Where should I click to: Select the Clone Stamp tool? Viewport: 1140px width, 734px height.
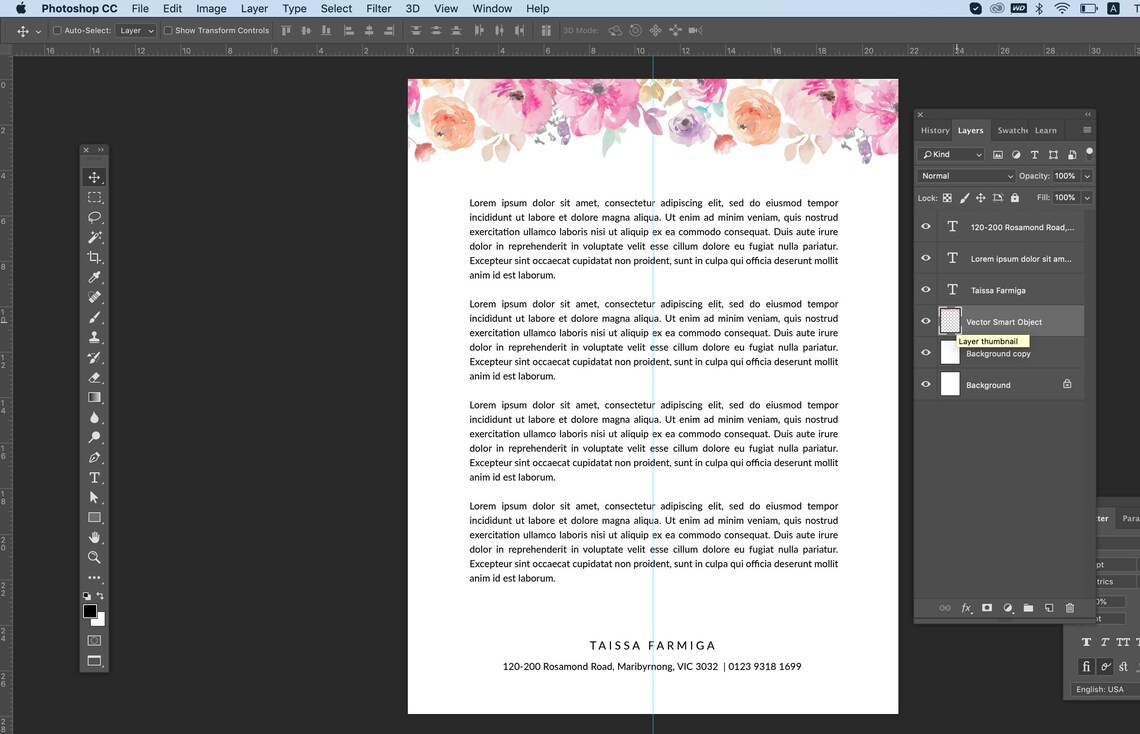[x=95, y=337]
